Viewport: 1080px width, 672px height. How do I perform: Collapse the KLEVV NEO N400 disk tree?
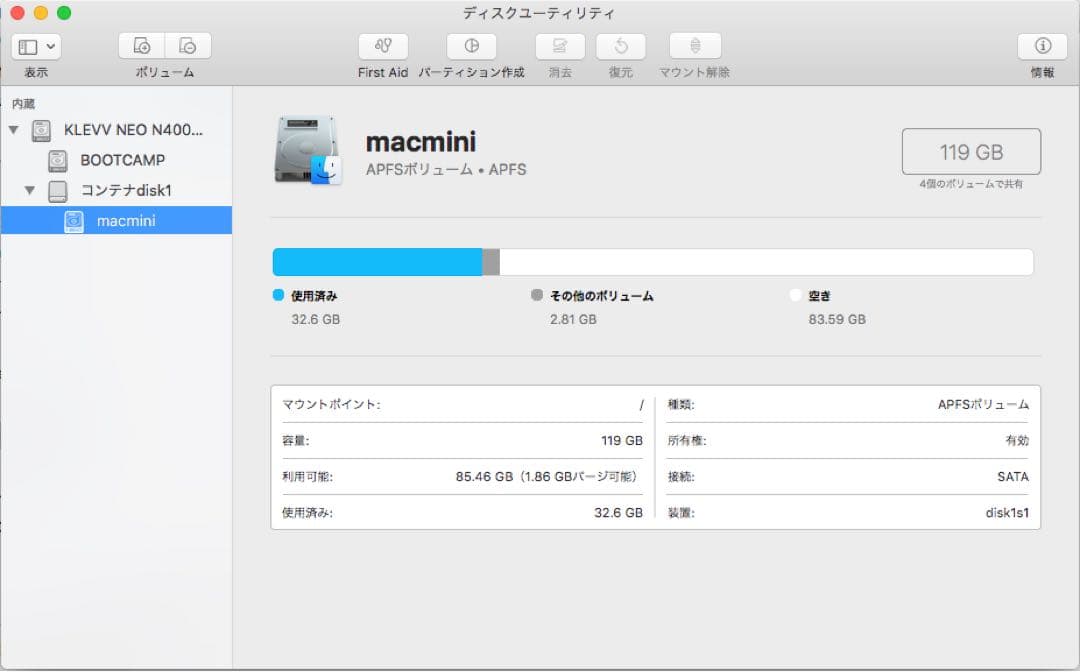click(x=14, y=131)
